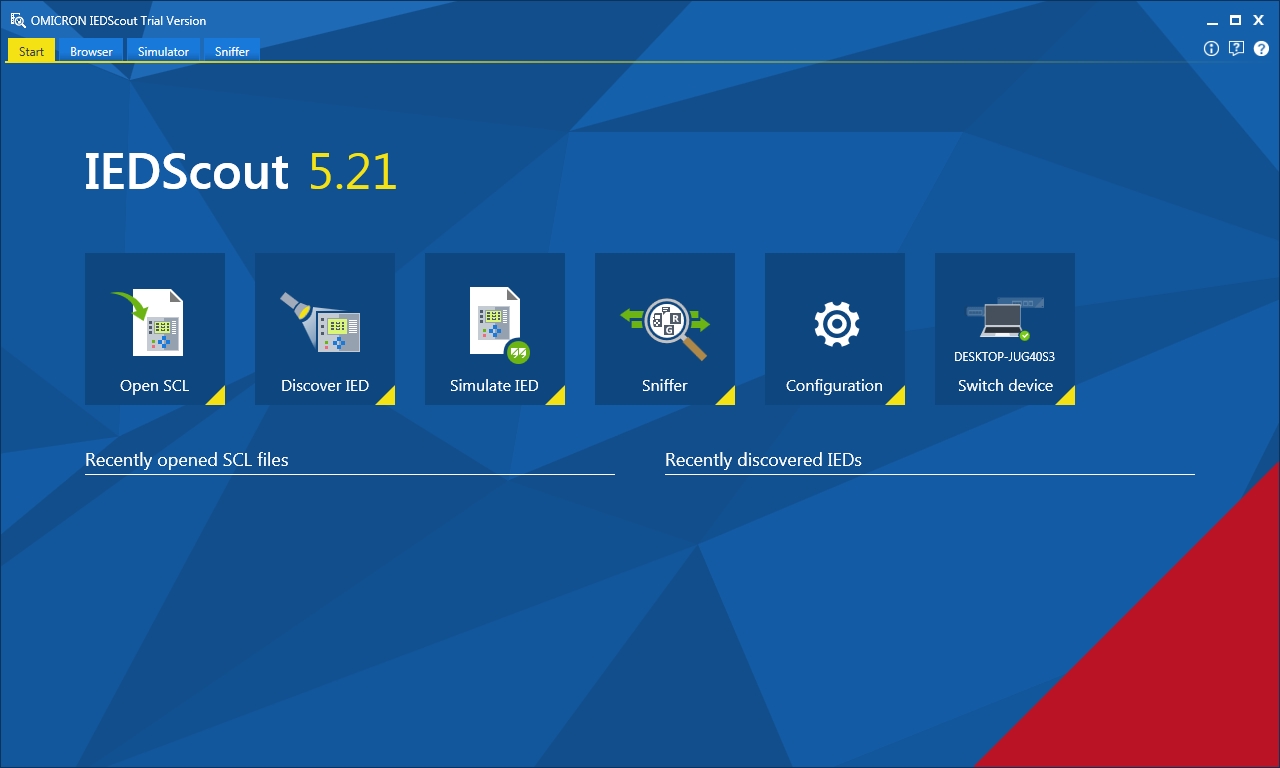Expand the yellow corner on Simulate IED tile
Screen dimensions: 1280x768
557,397
